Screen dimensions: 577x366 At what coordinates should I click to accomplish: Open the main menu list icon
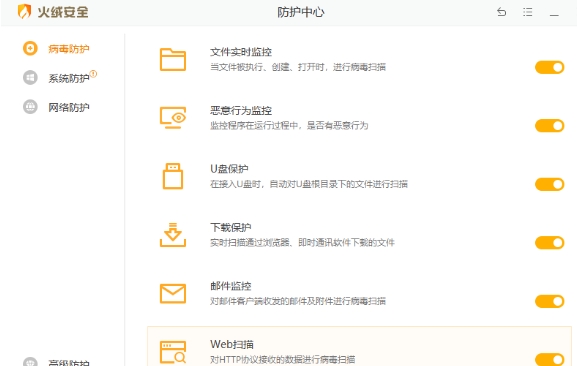(528, 12)
